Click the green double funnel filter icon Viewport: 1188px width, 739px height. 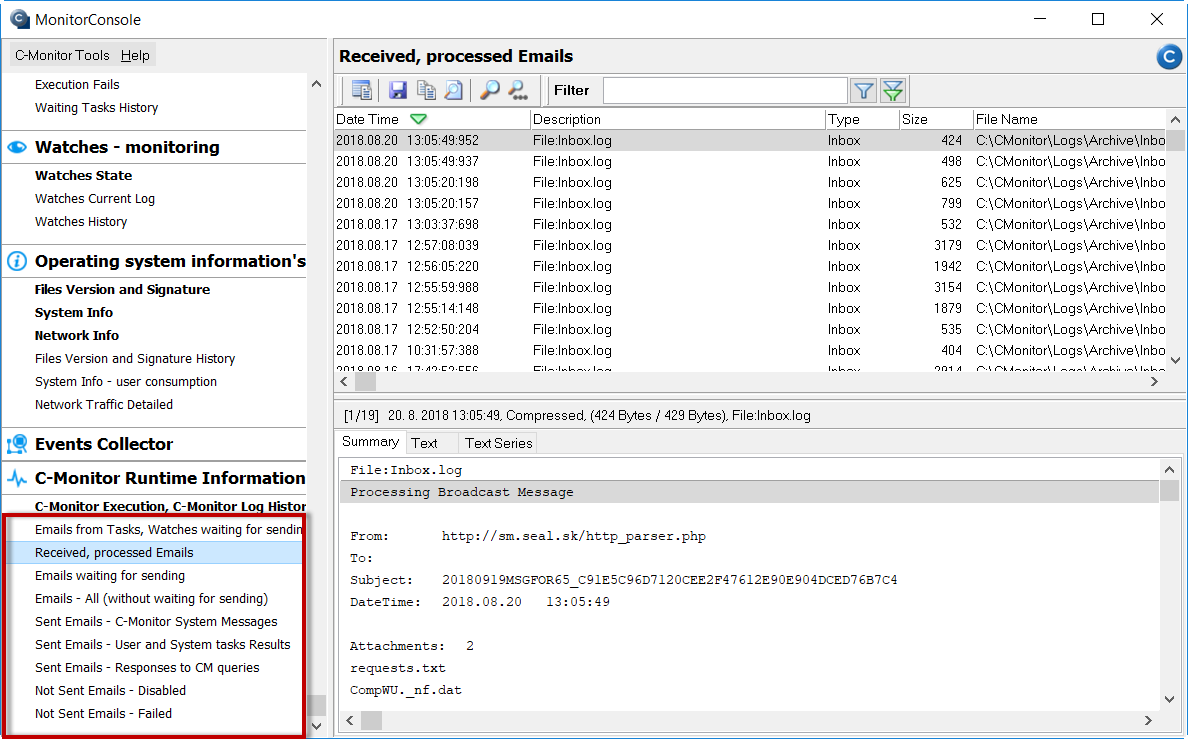tap(893, 91)
